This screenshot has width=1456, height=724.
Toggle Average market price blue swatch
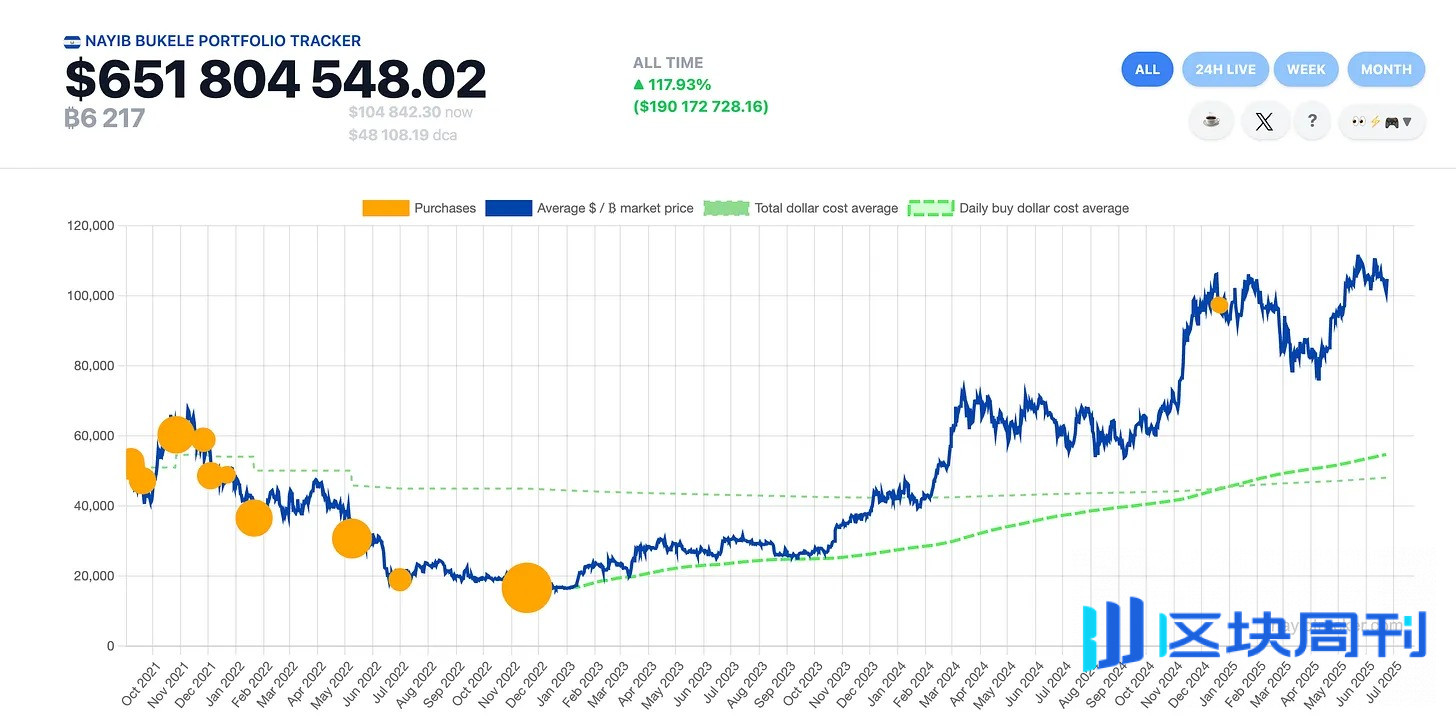pyautogui.click(x=508, y=208)
